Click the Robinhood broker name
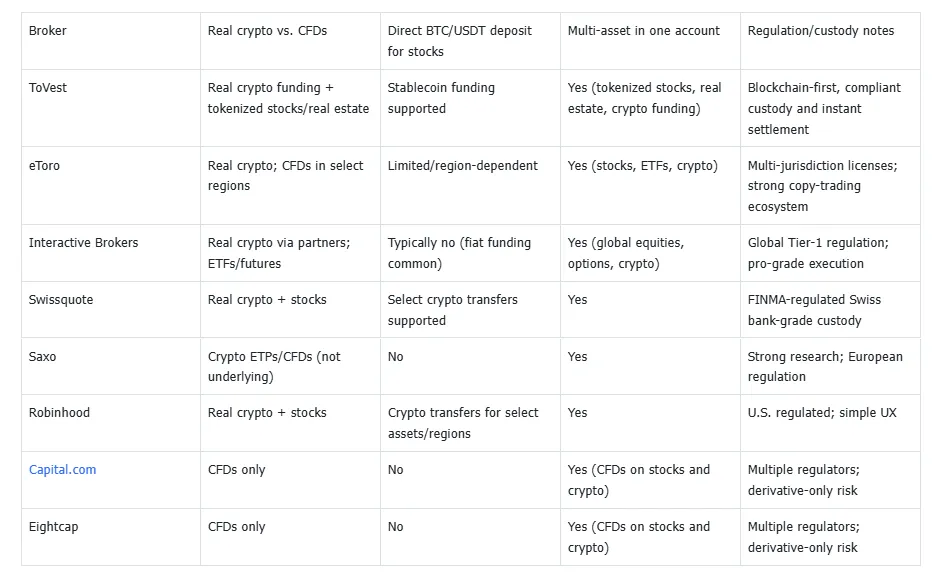This screenshot has width=943, height=582. pos(59,413)
